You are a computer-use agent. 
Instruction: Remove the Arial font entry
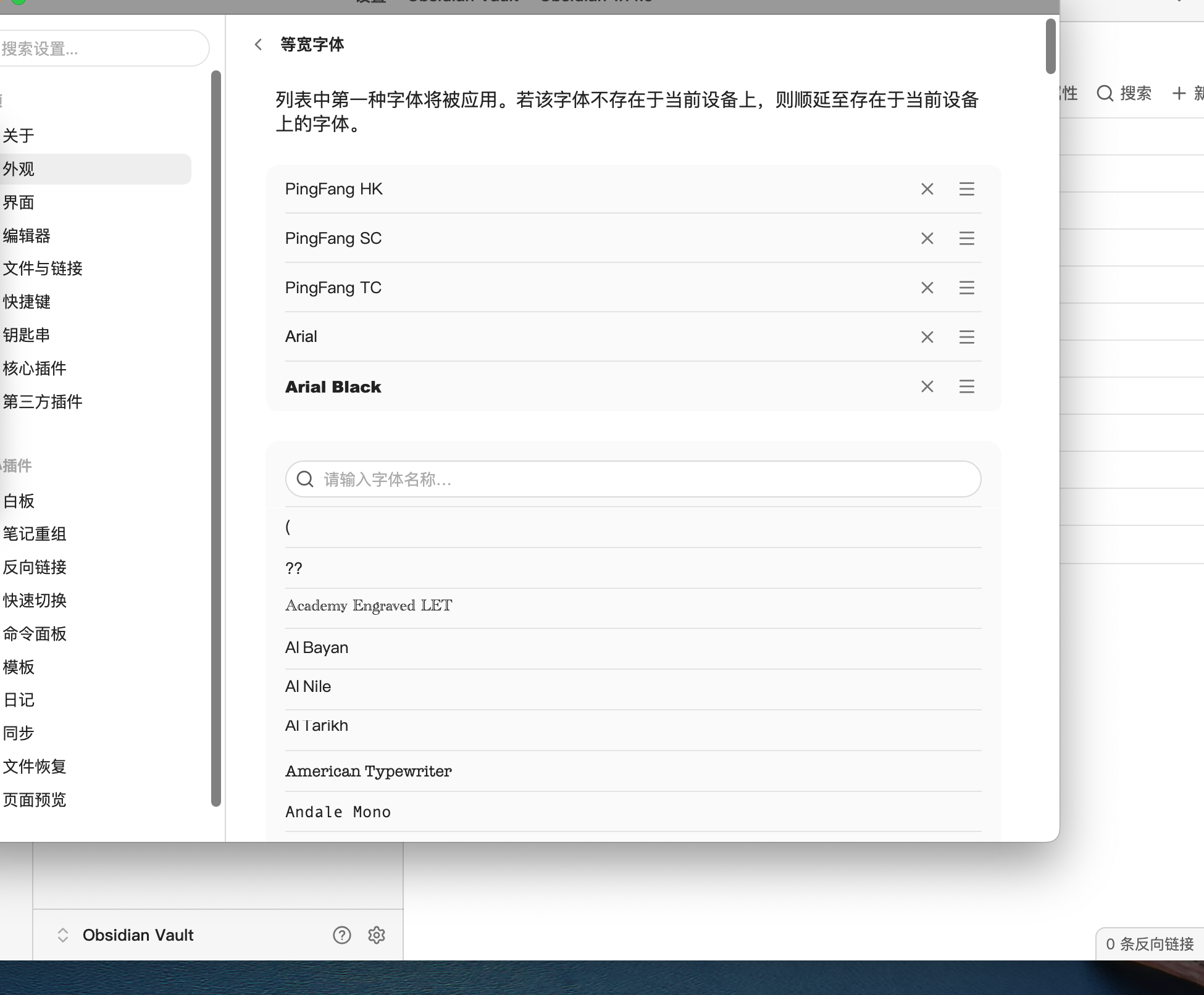927,337
